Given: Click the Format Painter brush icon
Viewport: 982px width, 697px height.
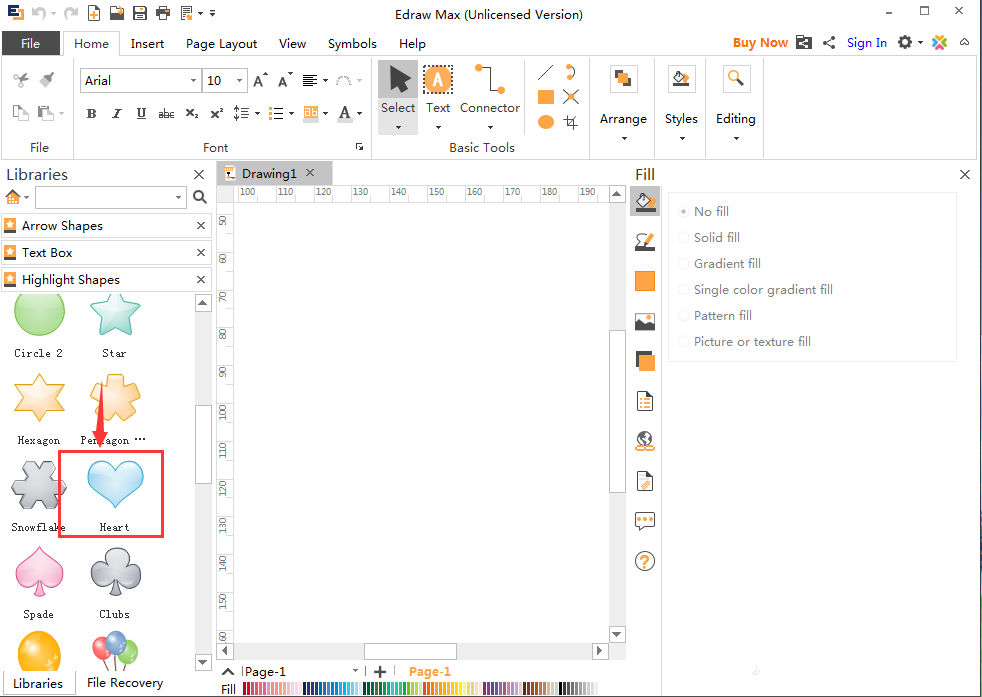Looking at the screenshot, I should 46,80.
